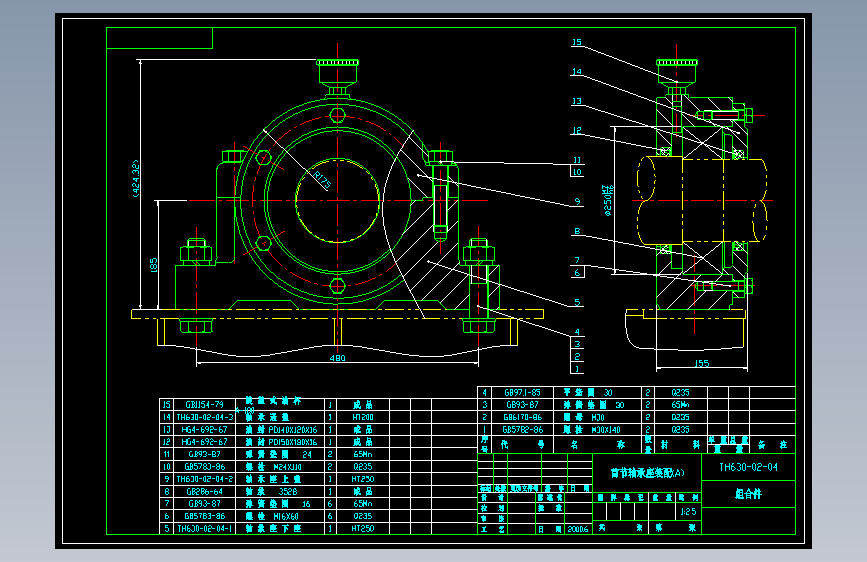Image resolution: width=867 pixels, height=562 pixels.
Task: Select the 1:2.5 scale value
Action: coord(688,512)
